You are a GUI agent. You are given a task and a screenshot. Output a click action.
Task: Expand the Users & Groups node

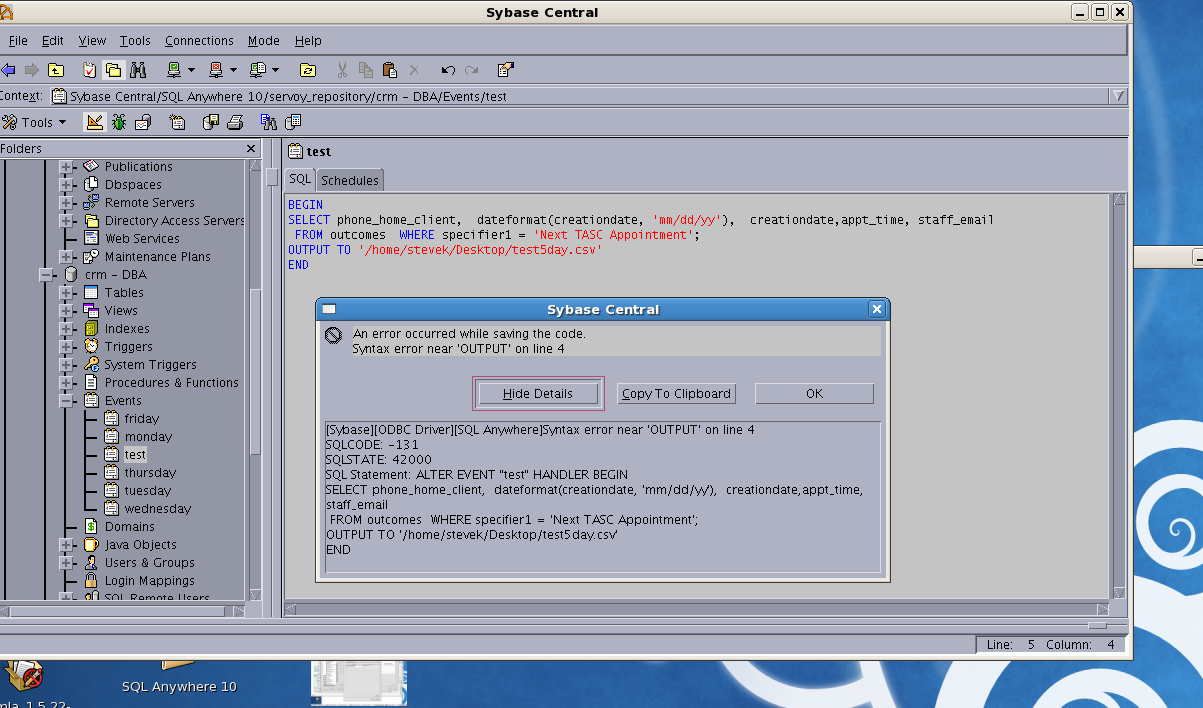(66, 563)
